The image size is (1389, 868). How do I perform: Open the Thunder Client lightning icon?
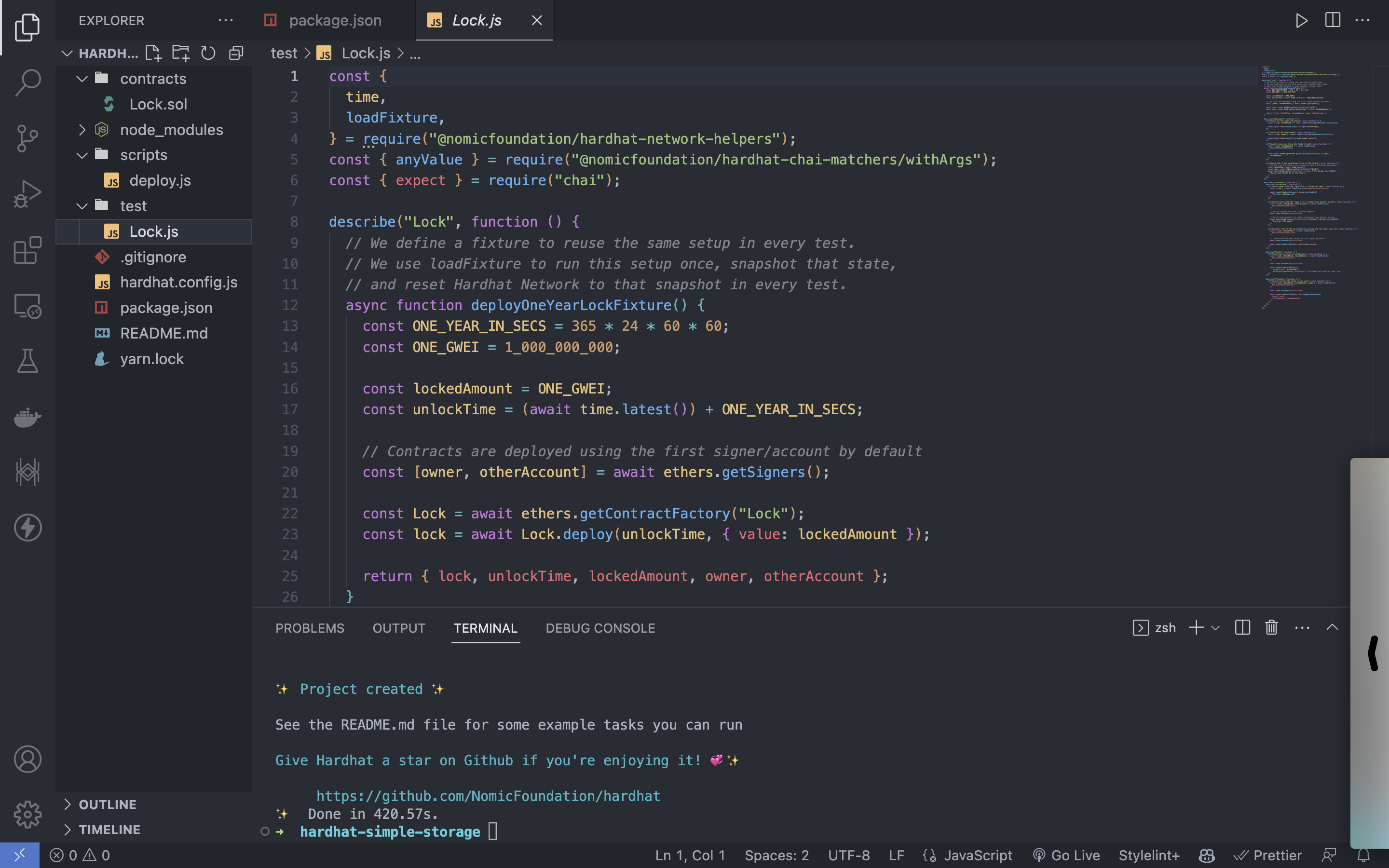pyautogui.click(x=27, y=528)
